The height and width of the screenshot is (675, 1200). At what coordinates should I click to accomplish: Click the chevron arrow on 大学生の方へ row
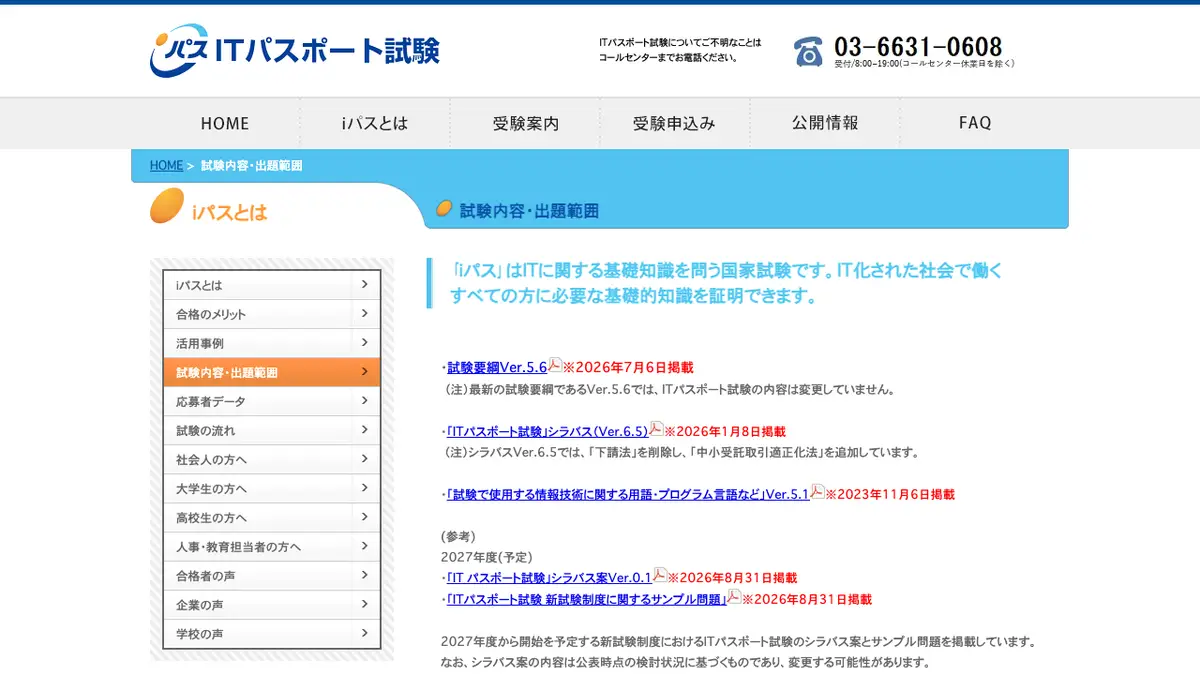[365, 487]
